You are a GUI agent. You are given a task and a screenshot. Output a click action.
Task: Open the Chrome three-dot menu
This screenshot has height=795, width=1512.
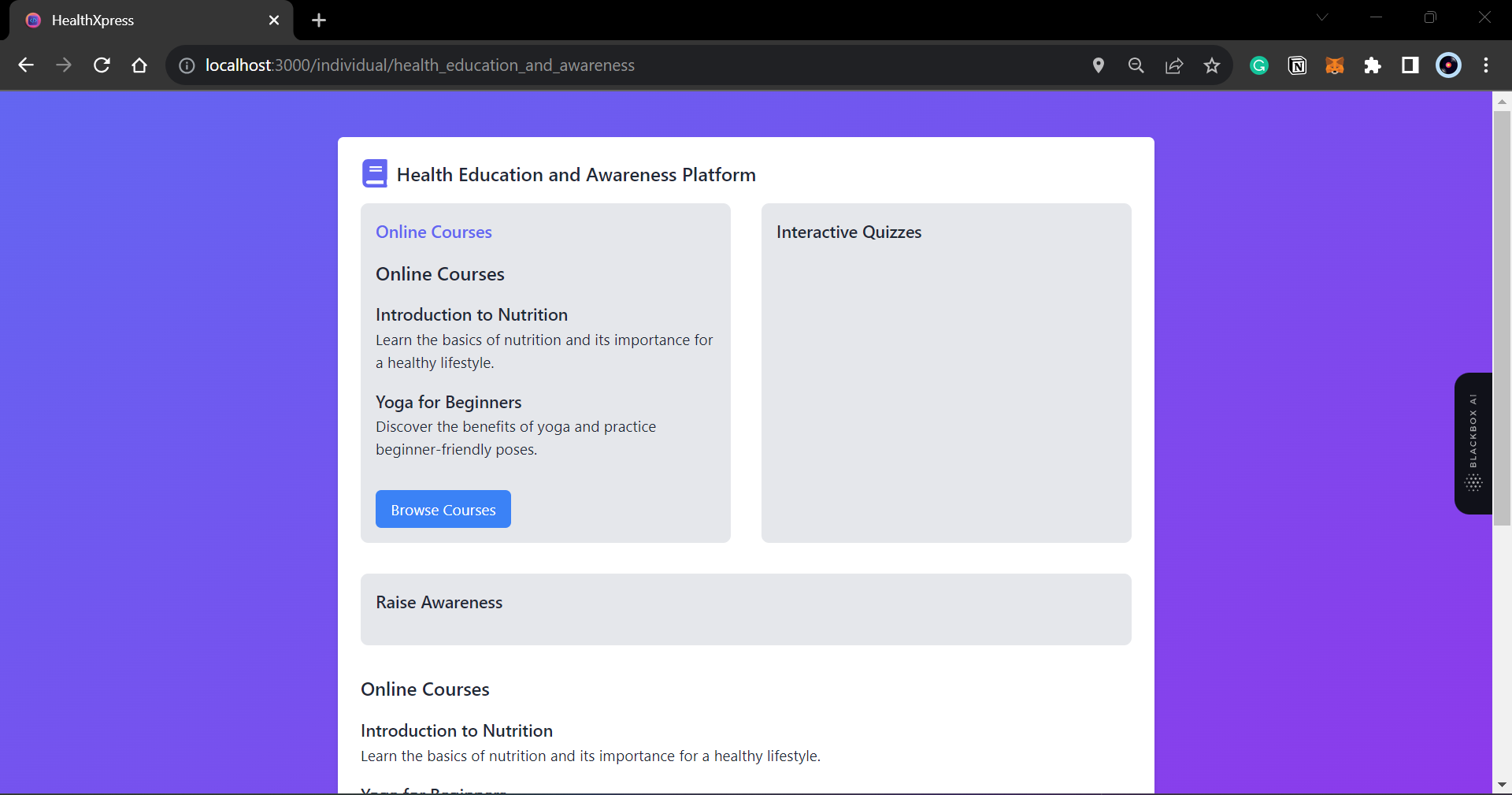[x=1486, y=65]
